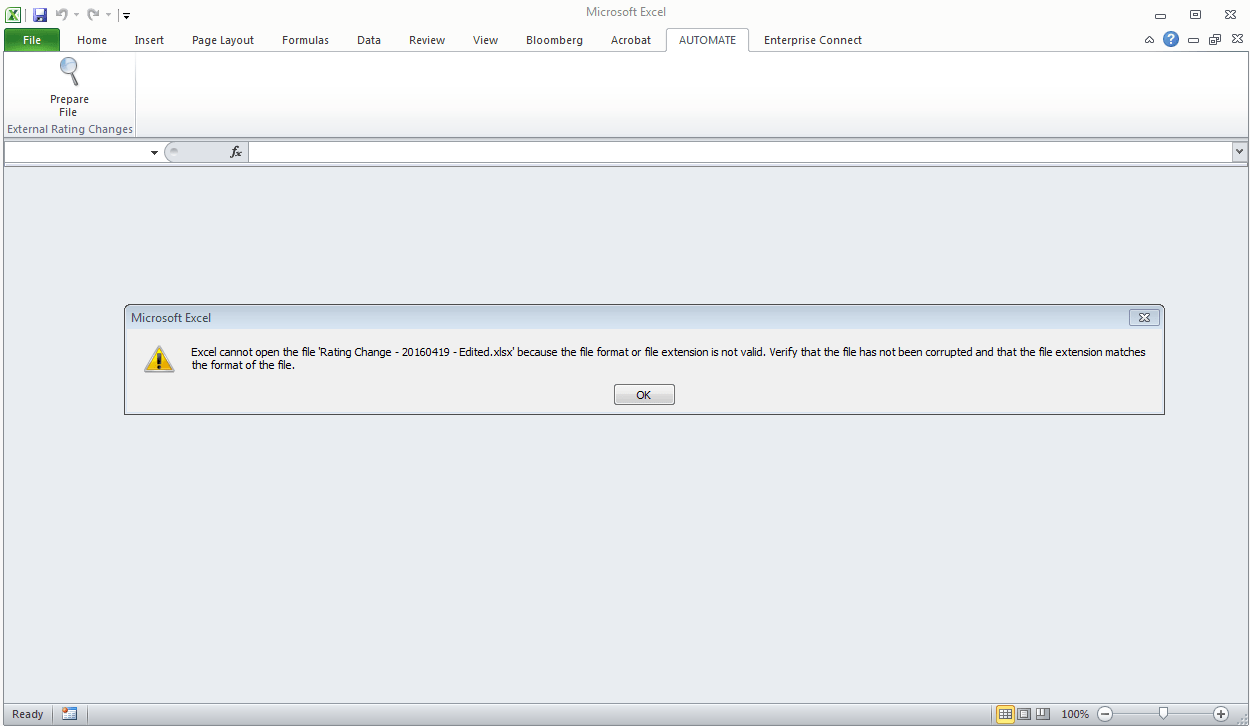Close the Microsoft Excel error dialog

pyautogui.click(x=1144, y=317)
